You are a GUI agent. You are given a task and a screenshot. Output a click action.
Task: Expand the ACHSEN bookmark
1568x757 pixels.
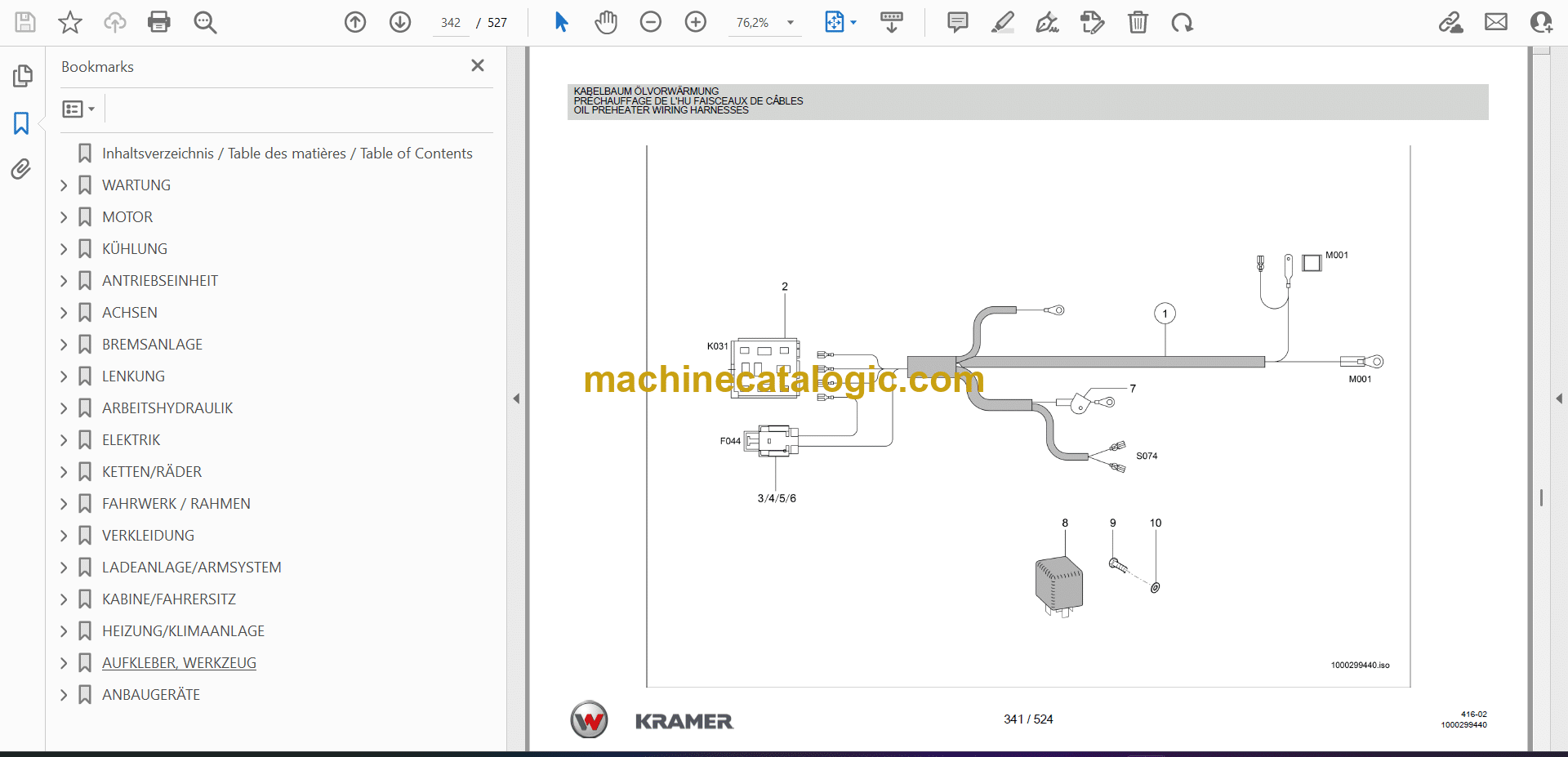[x=64, y=313]
